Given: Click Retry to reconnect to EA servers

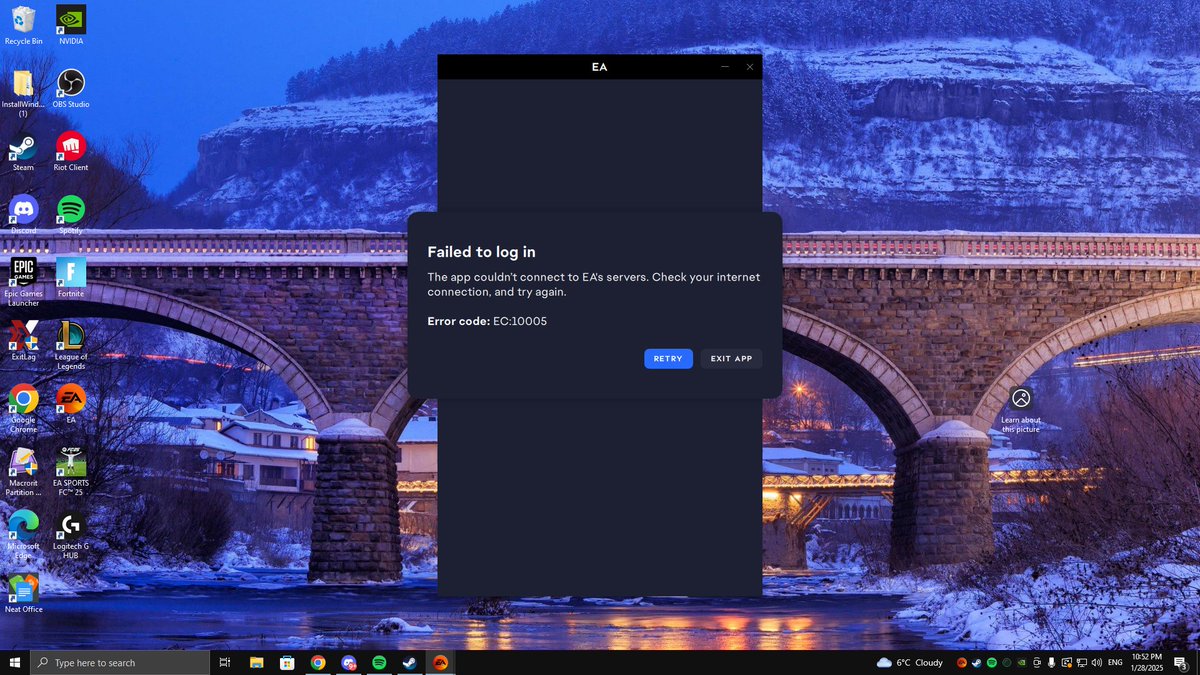Looking at the screenshot, I should [x=668, y=358].
